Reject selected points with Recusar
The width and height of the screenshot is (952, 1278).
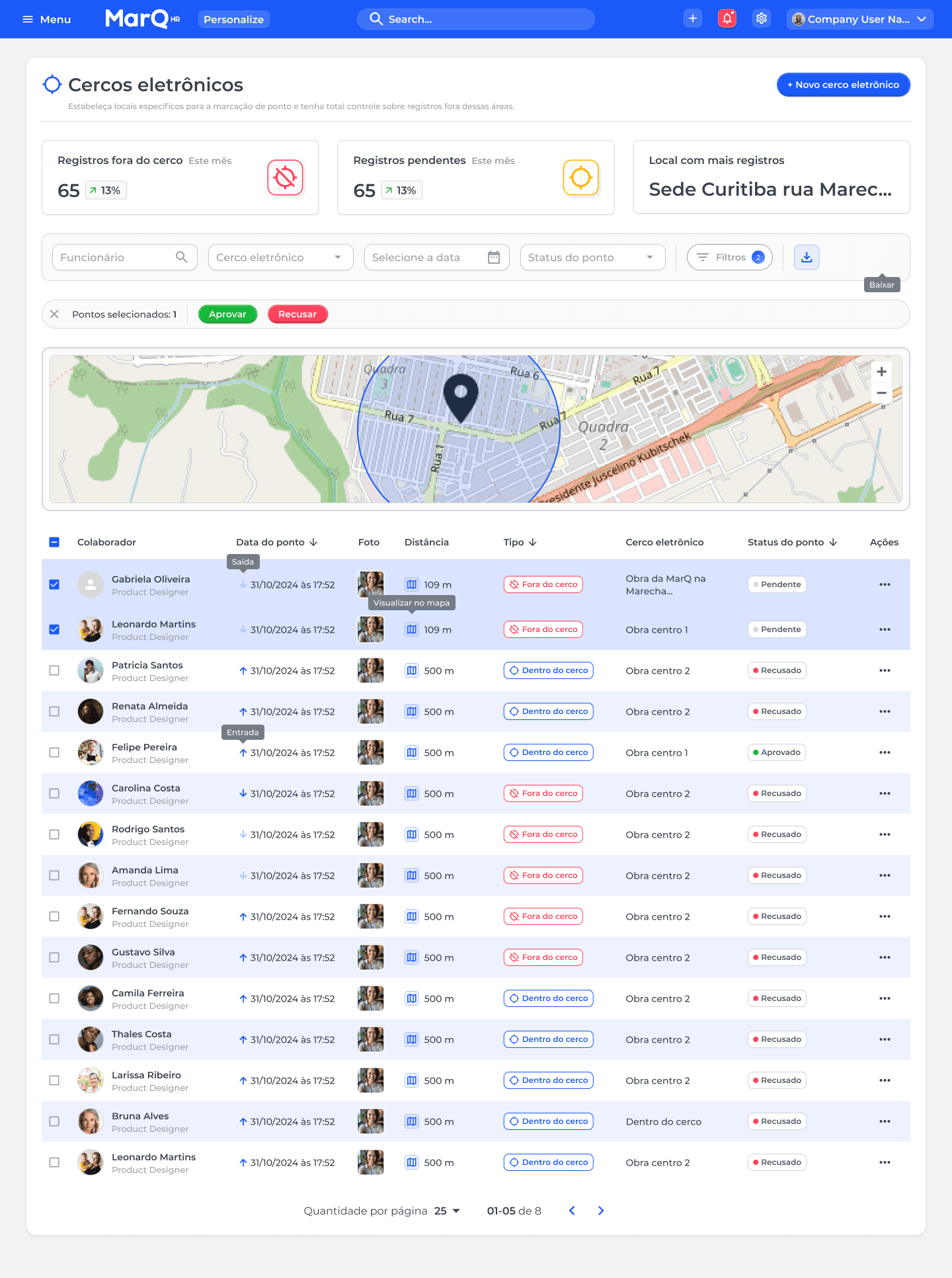[297, 314]
